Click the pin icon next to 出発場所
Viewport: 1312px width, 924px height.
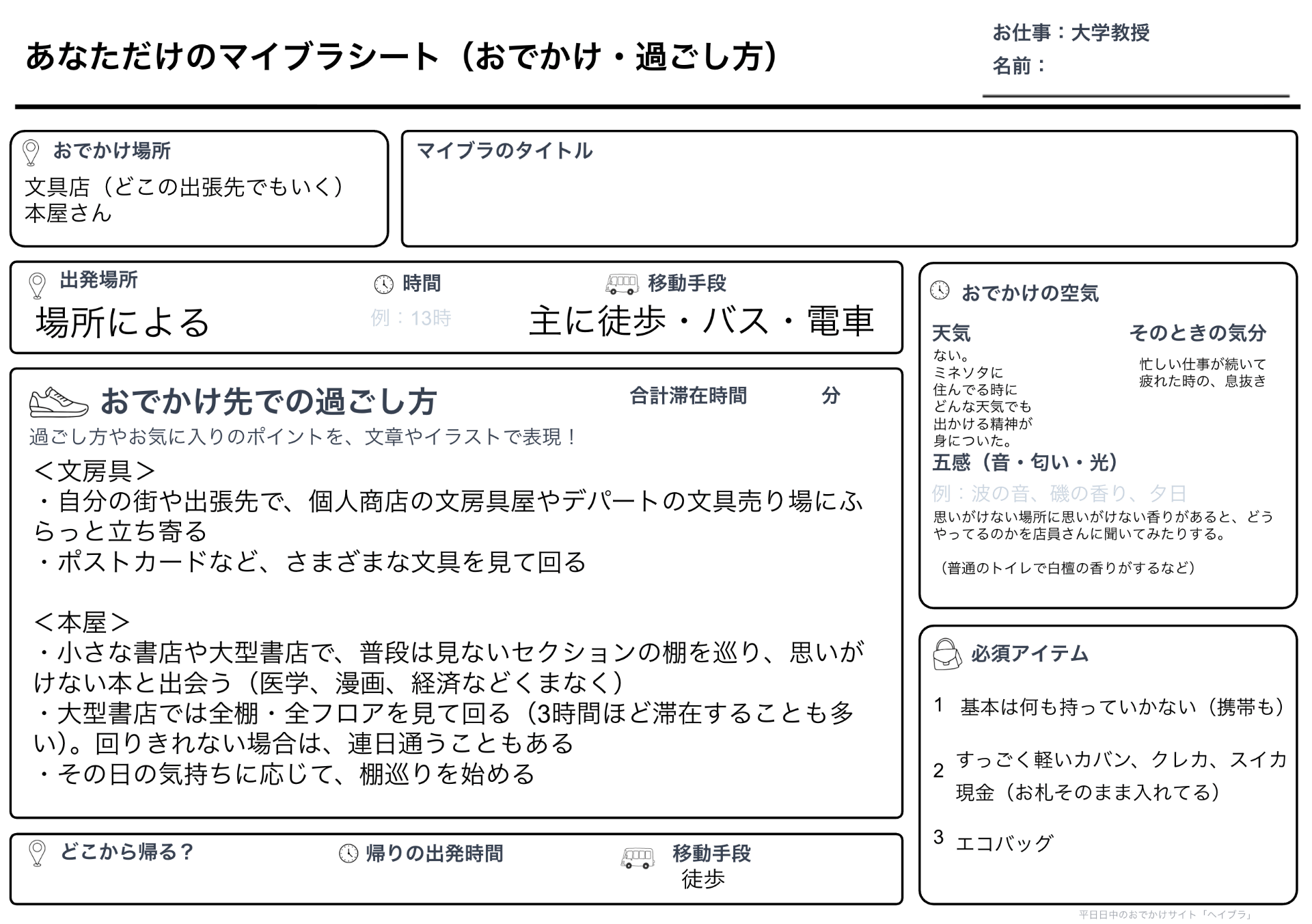point(38,285)
